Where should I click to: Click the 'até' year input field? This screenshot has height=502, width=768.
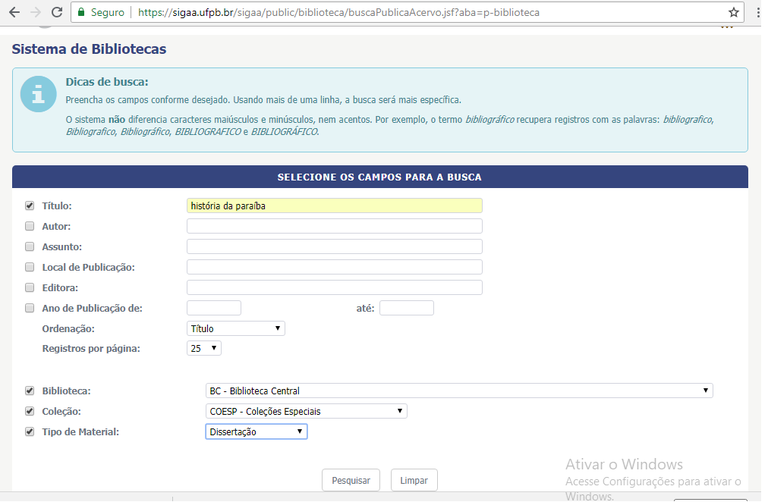point(406,308)
